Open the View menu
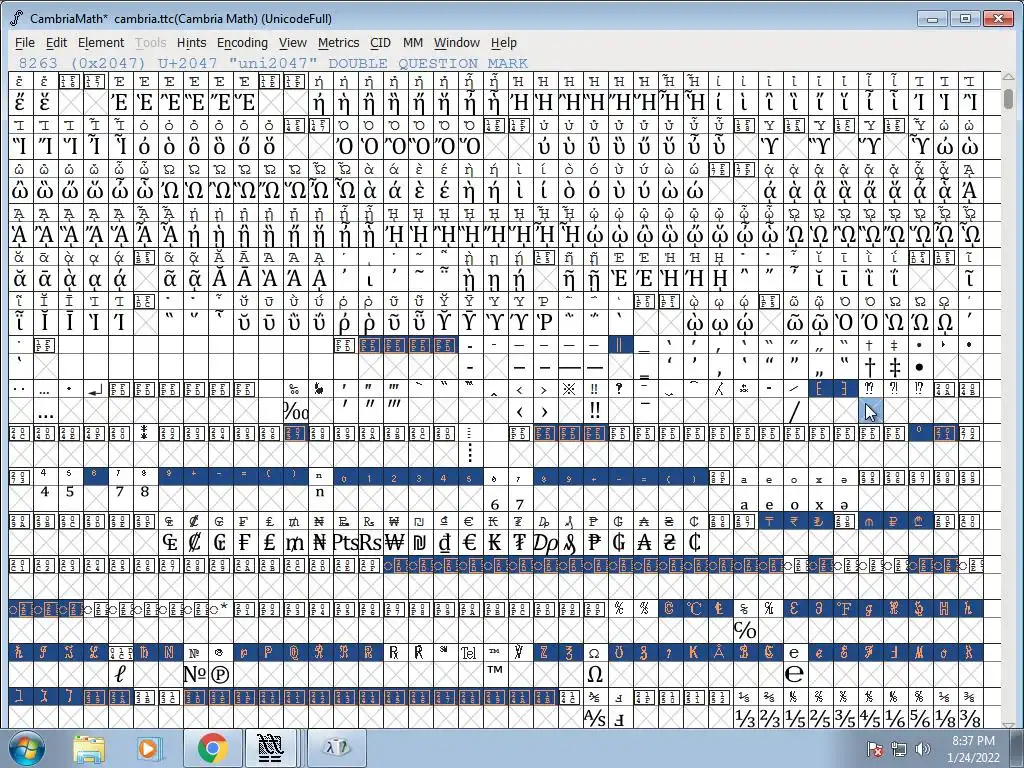Viewport: 1024px width, 768px height. (x=293, y=42)
